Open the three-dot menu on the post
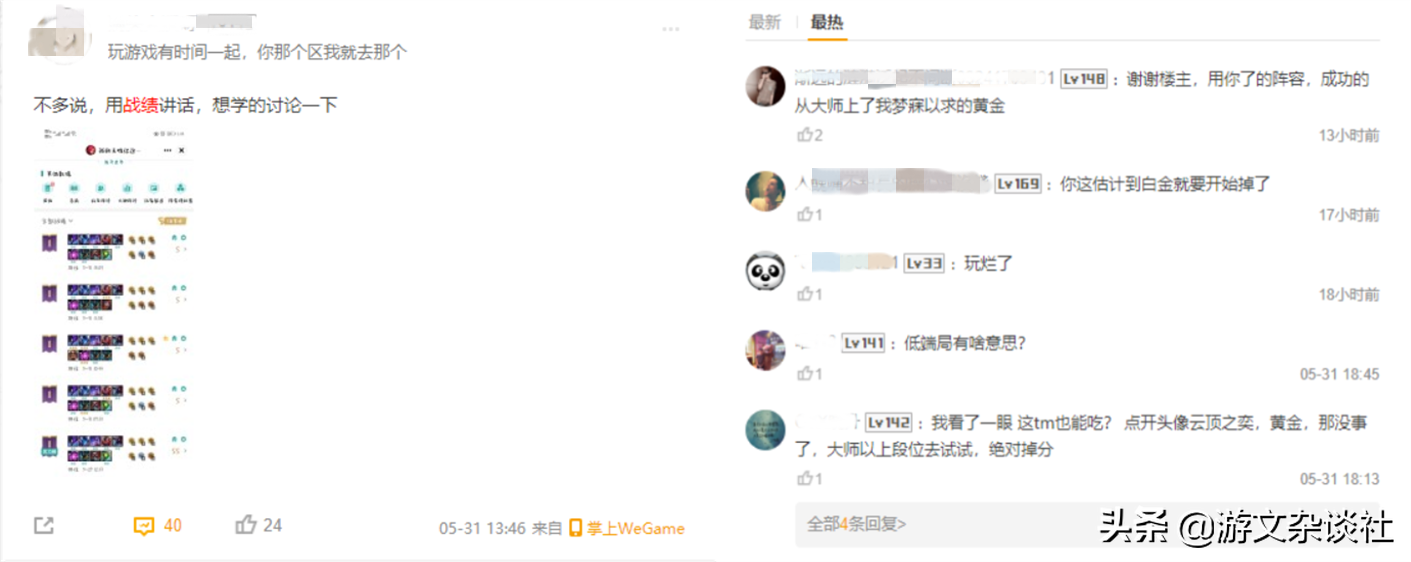The image size is (1411, 562). point(671,29)
